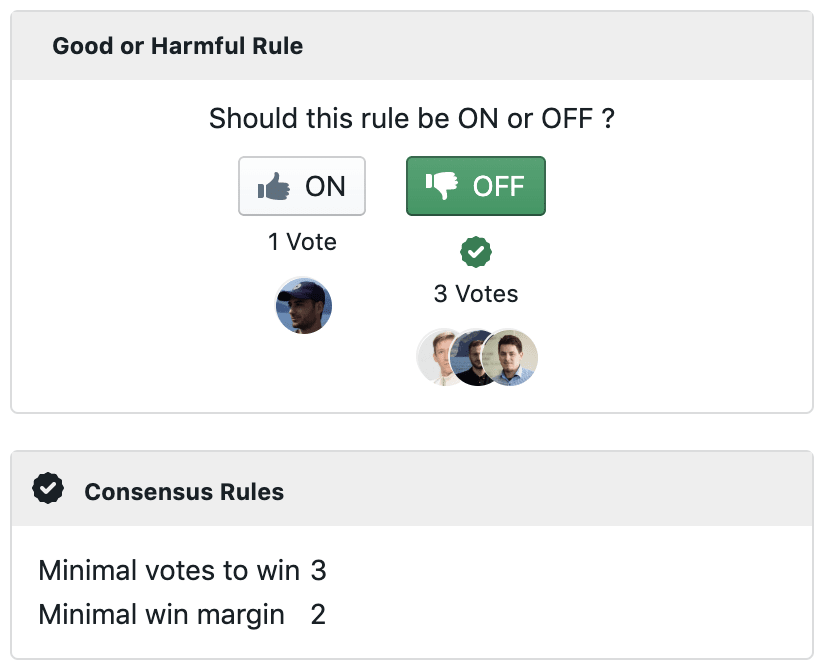Screen dimensions: 830x672
Task: Click the Minimal votes to win label
Action: tap(169, 570)
